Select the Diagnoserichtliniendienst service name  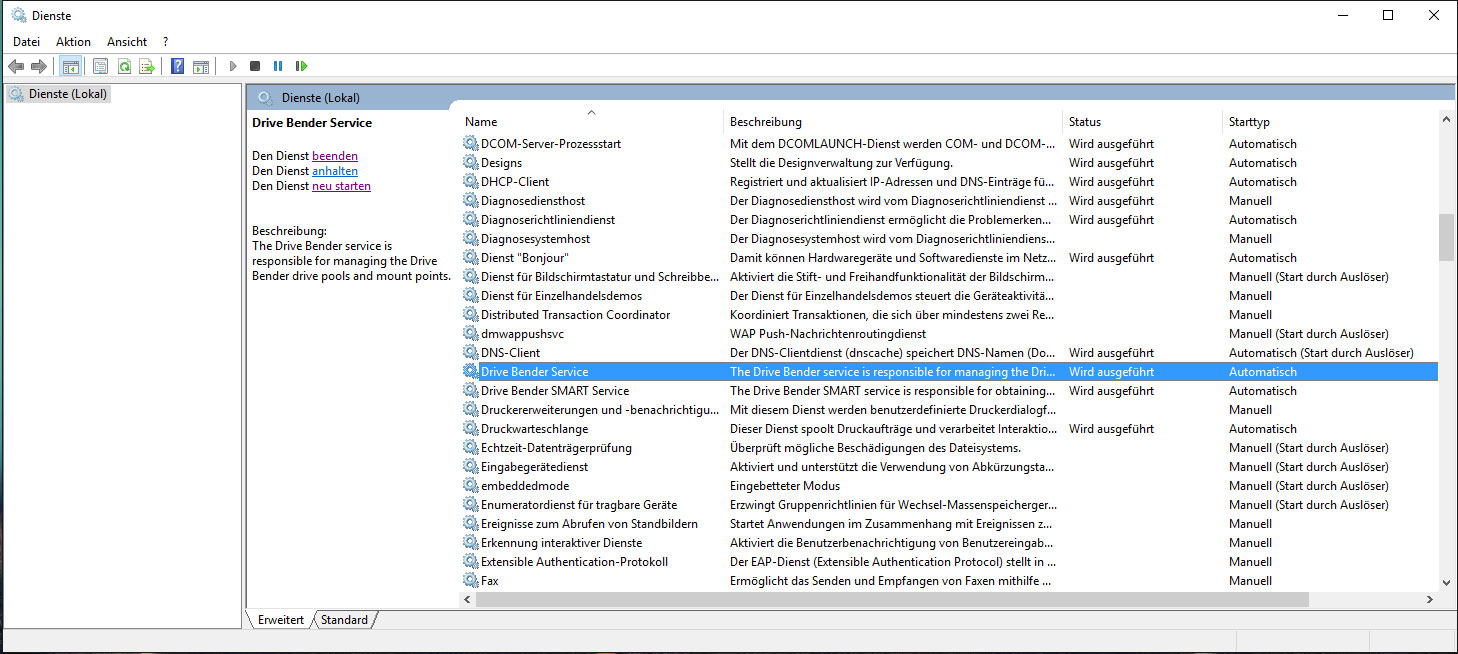(x=548, y=219)
